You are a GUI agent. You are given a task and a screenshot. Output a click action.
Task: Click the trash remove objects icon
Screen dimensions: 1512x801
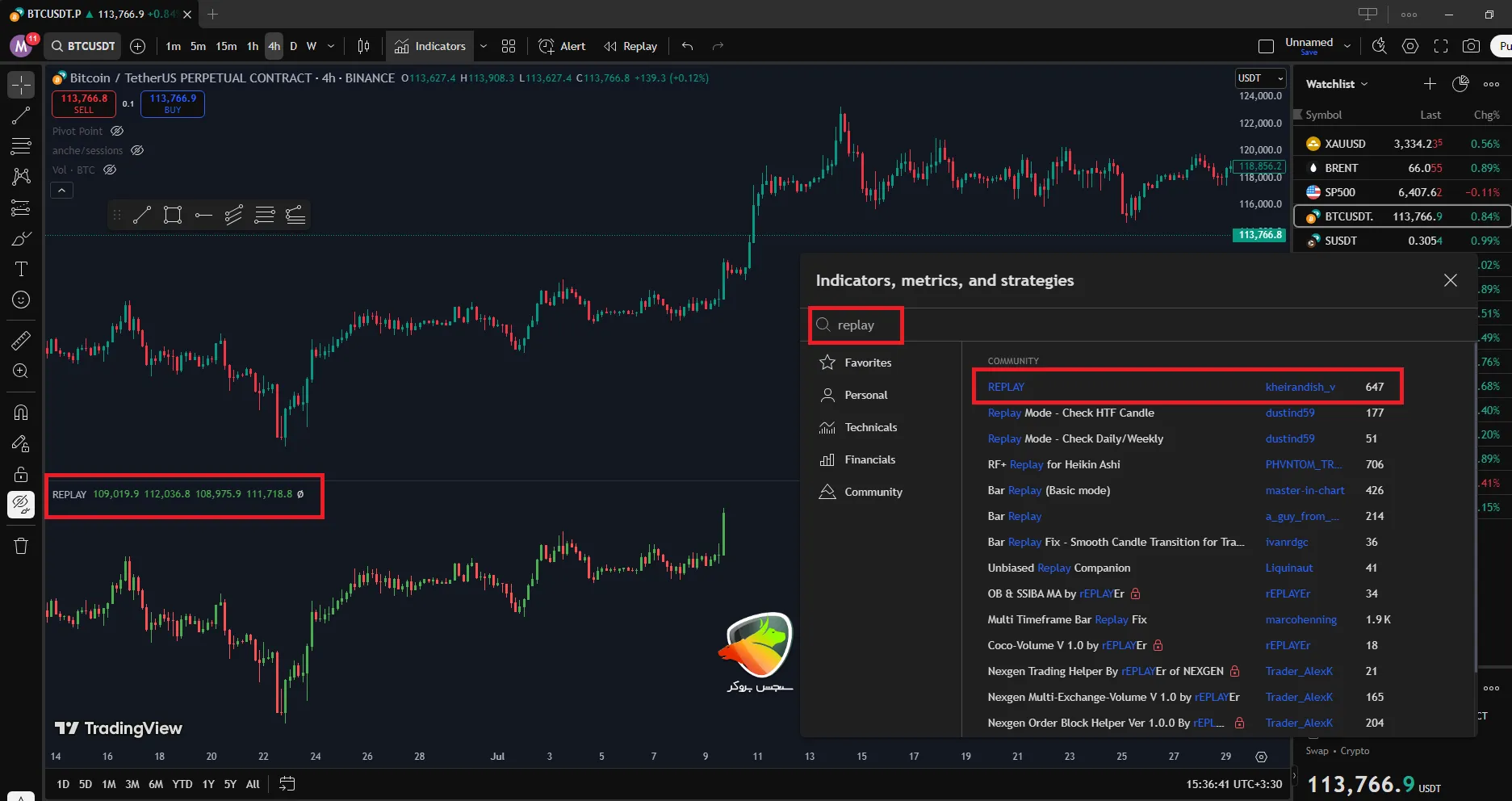coord(21,547)
